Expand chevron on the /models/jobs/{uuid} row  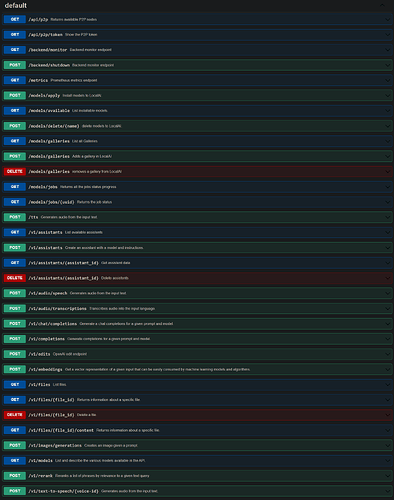click(387, 202)
